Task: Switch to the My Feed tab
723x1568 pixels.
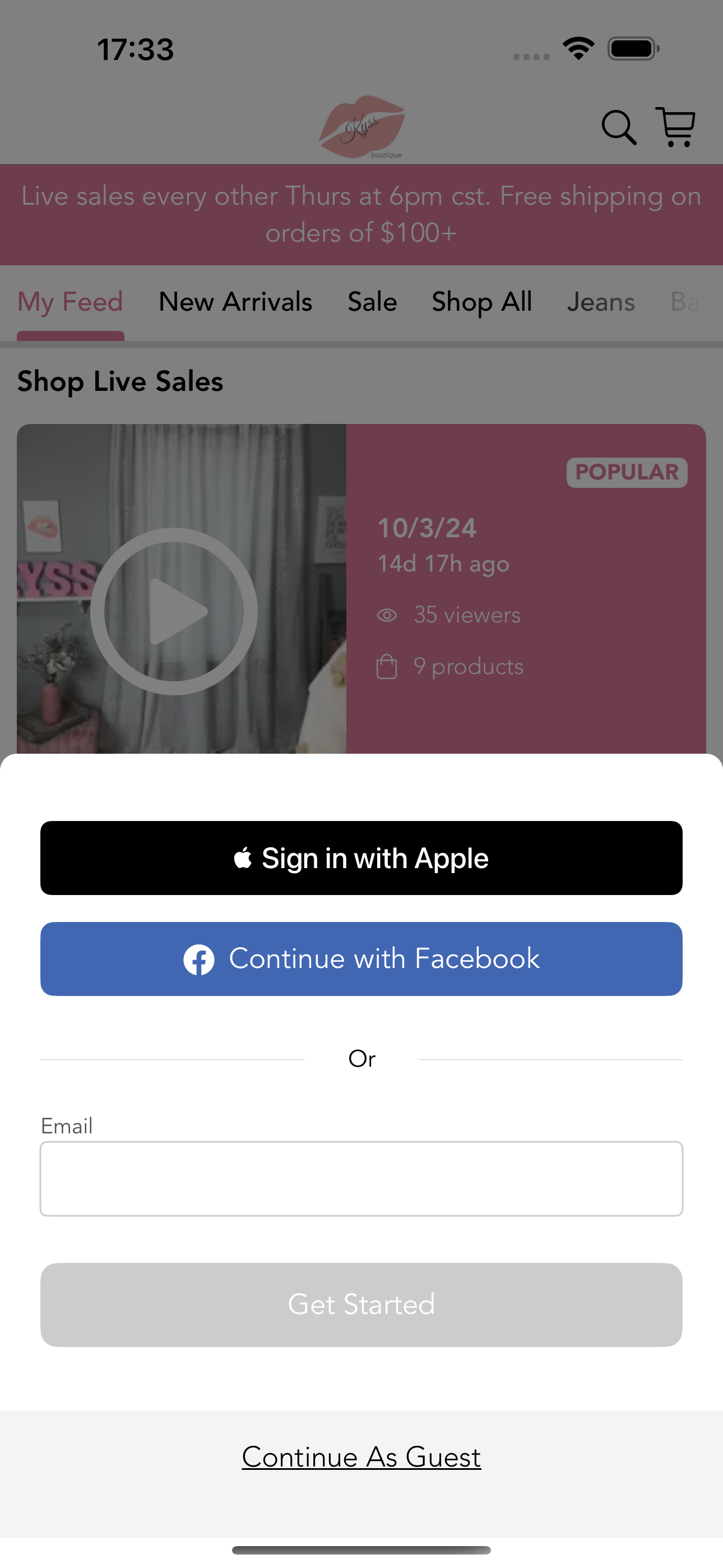Action: pyautogui.click(x=71, y=302)
